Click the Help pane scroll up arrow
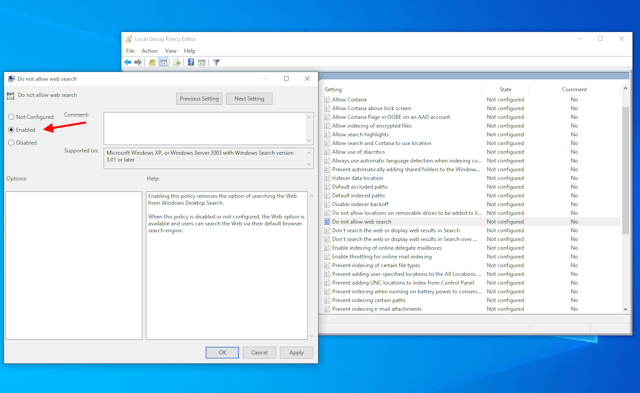This screenshot has width=640, height=393. pyautogui.click(x=311, y=196)
